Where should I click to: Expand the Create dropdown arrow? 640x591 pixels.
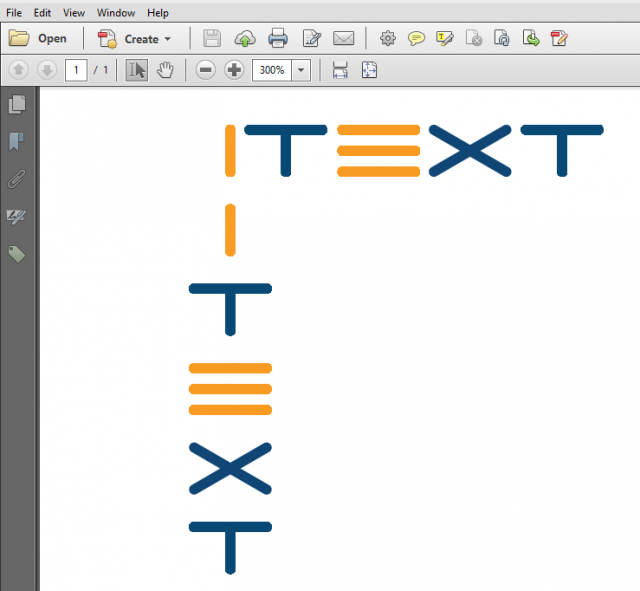[x=167, y=39]
